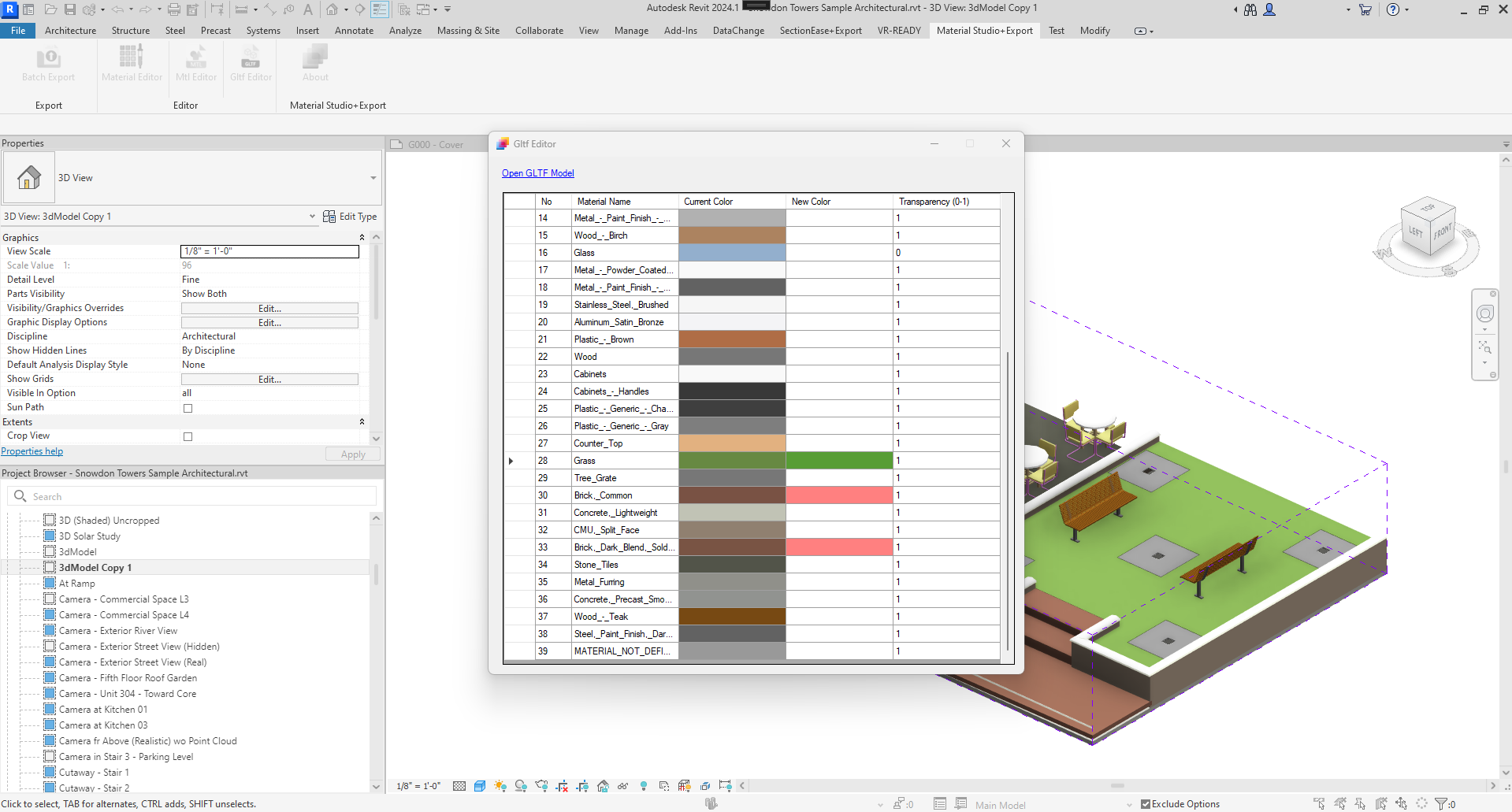This screenshot has height=812, width=1512.
Task: Uncheck the Exclude Options checkbox
Action: 1146,804
